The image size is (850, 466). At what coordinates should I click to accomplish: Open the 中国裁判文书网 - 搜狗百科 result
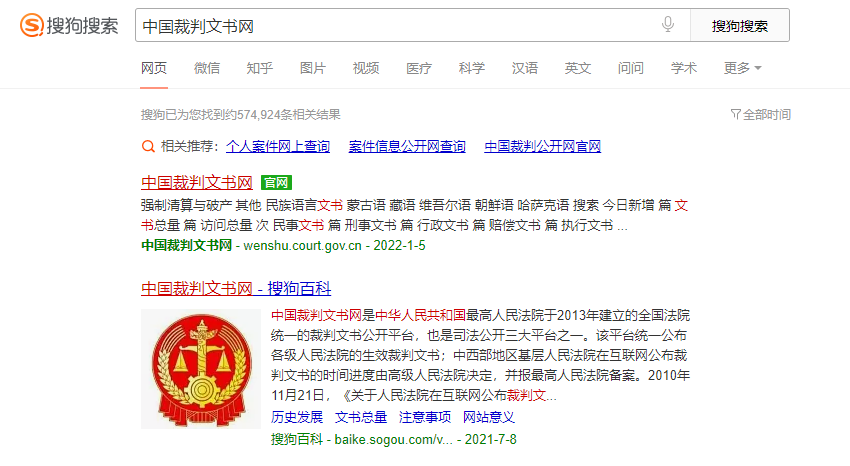(236, 288)
